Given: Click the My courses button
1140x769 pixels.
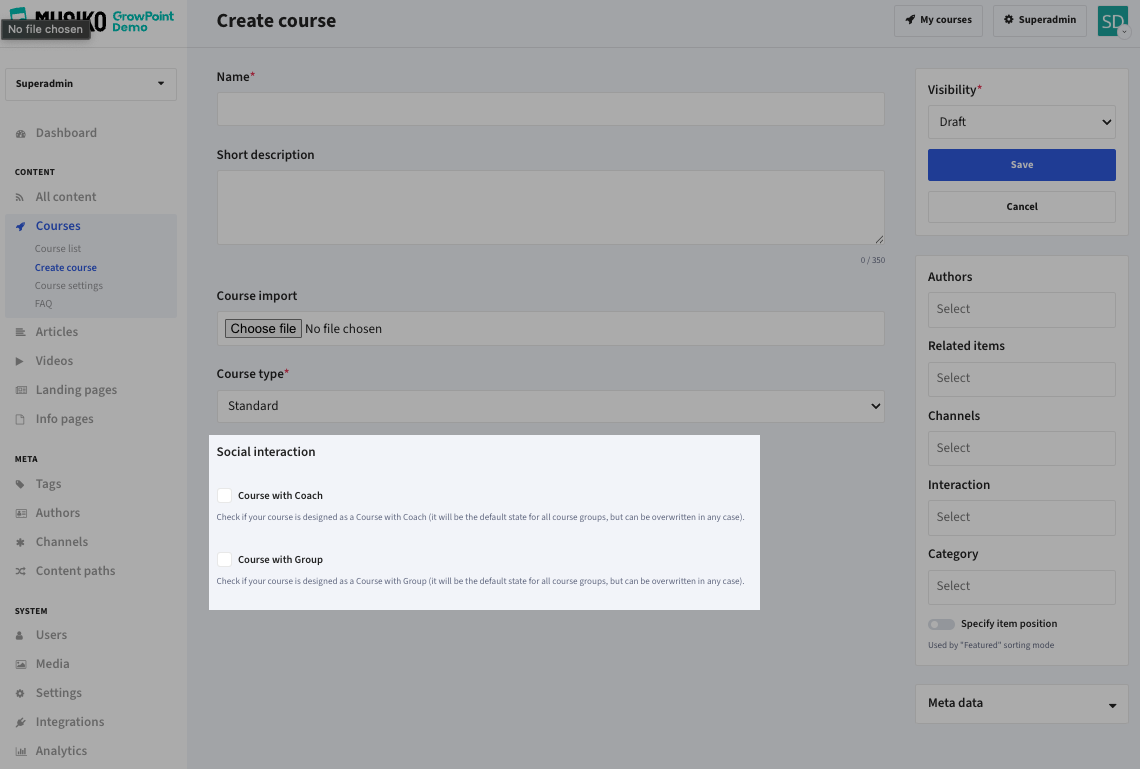Looking at the screenshot, I should coord(938,20).
